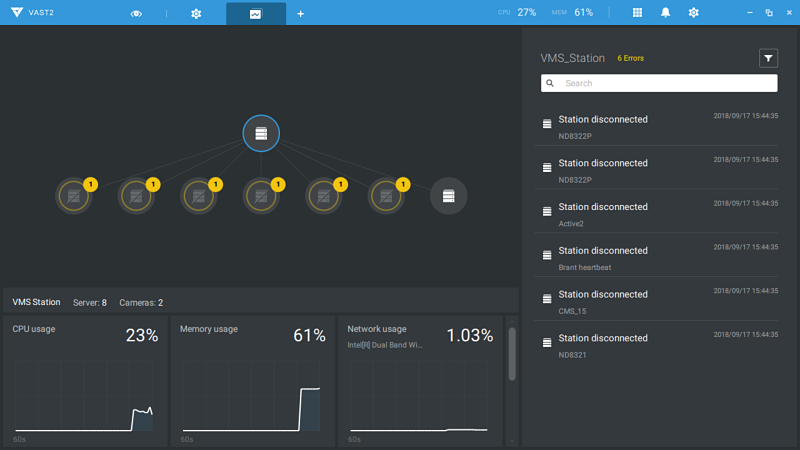Click the 6 Errors label
This screenshot has width=800, height=450.
630,58
